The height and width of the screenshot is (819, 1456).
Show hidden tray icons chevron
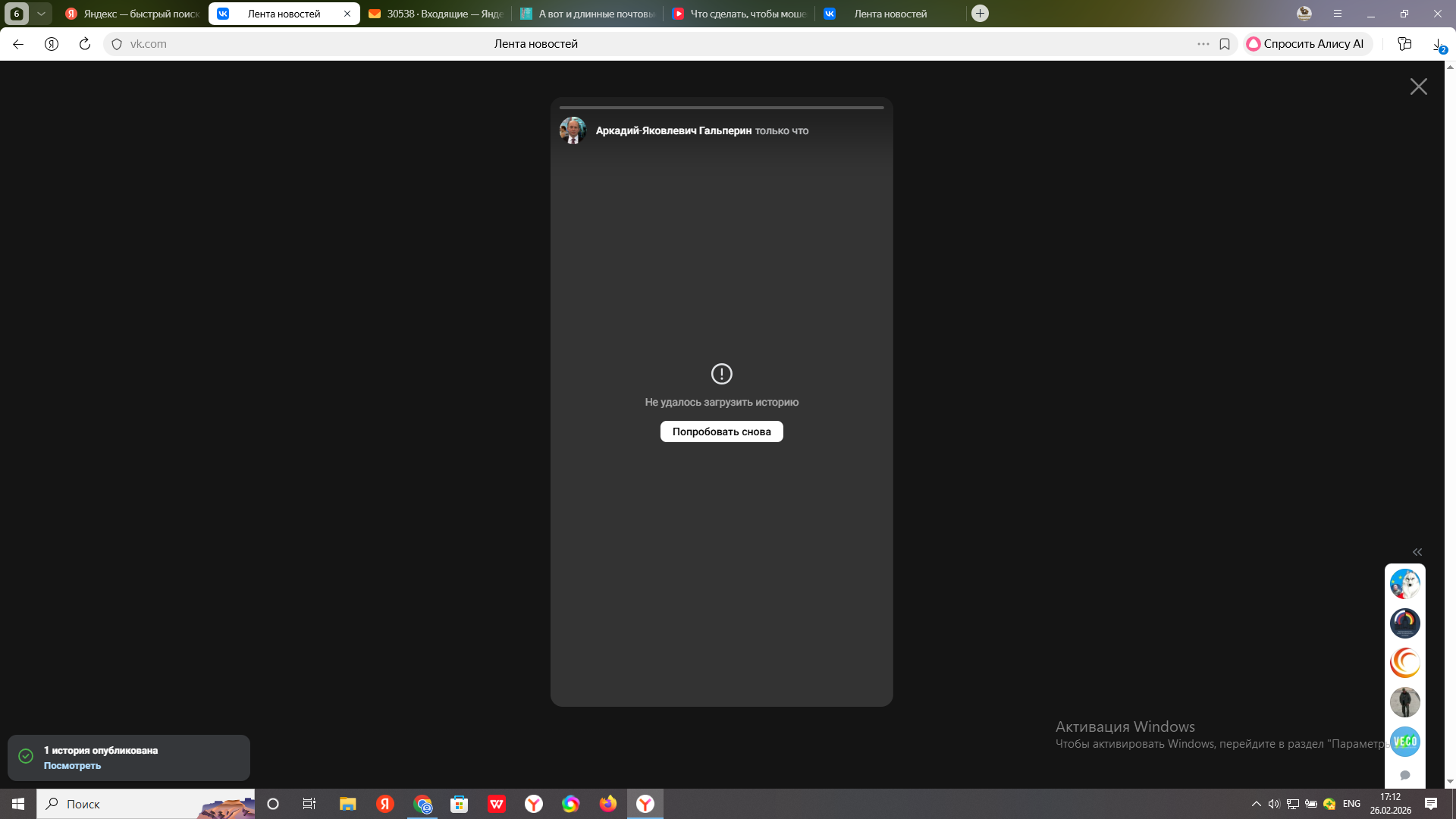1256,804
